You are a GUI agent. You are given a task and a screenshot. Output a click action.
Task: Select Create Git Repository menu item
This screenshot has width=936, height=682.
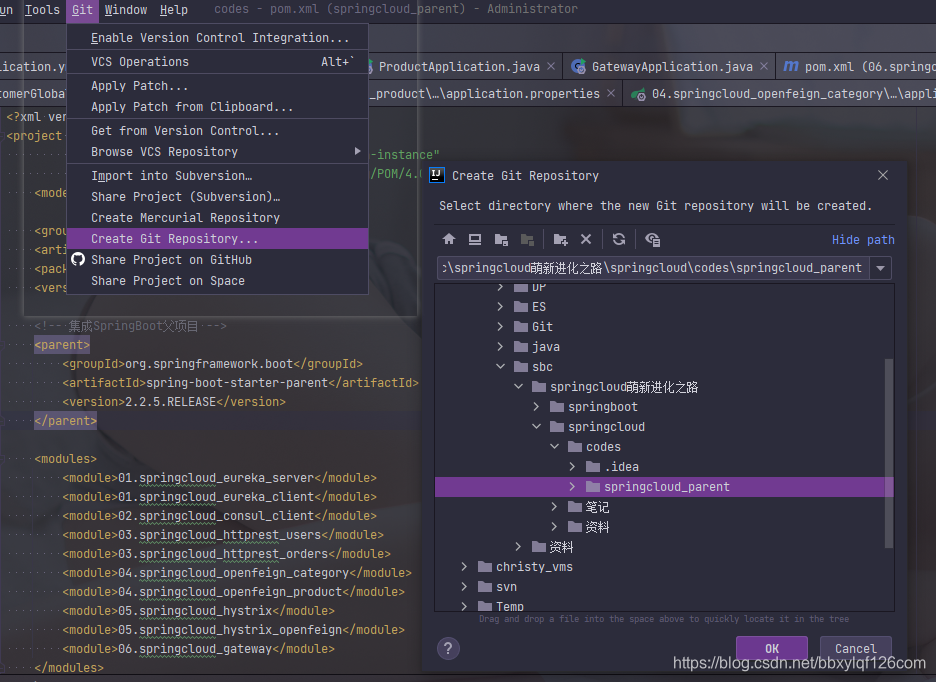click(x=217, y=238)
